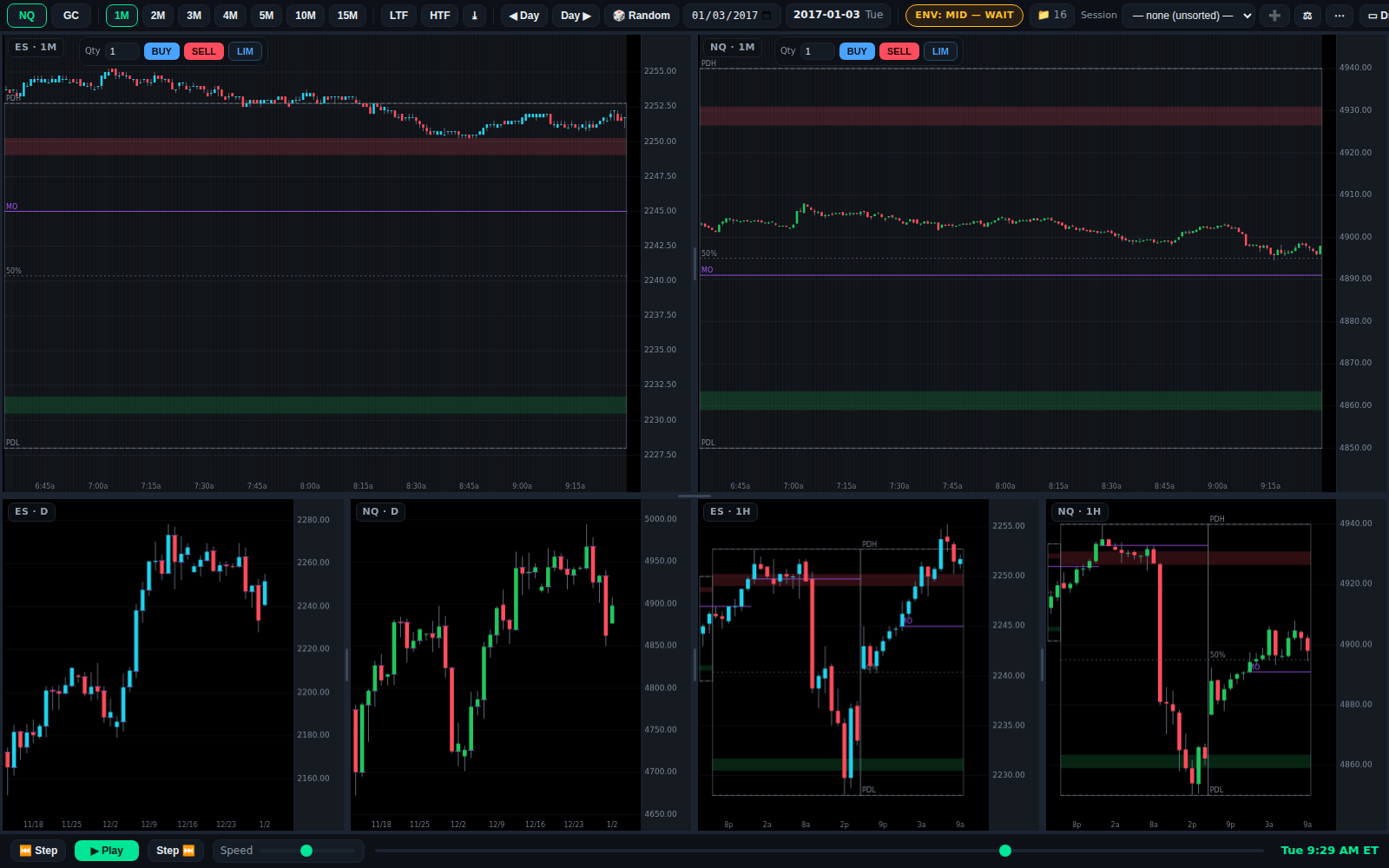Open the HTF layout tab

pyautogui.click(x=440, y=16)
